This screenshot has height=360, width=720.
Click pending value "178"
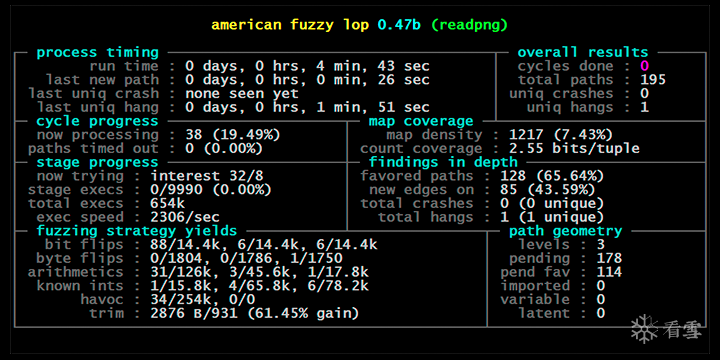(609, 259)
